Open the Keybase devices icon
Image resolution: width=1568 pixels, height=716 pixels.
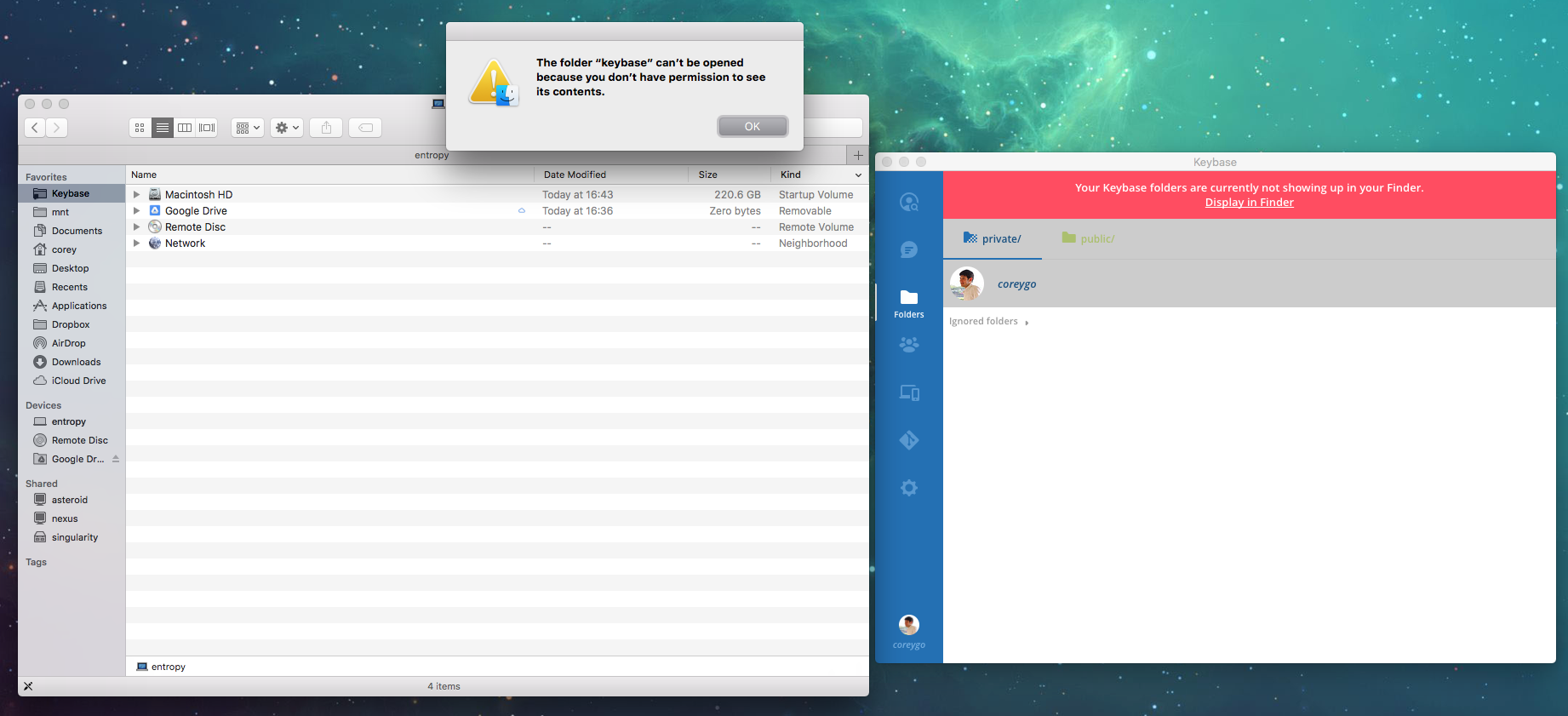pos(909,392)
